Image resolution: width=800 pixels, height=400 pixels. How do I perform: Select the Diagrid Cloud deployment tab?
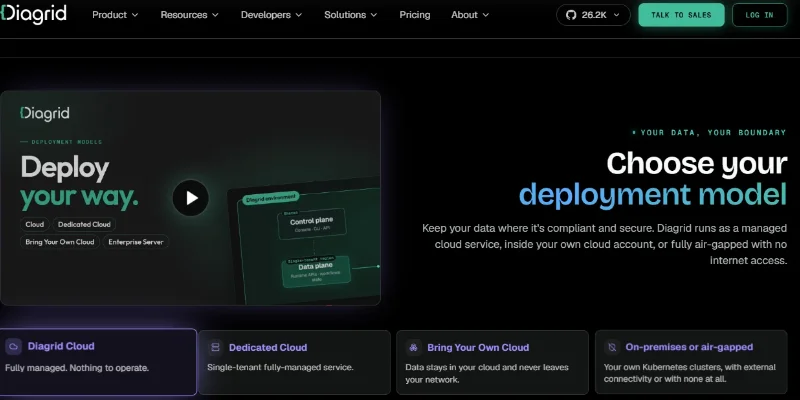98,362
